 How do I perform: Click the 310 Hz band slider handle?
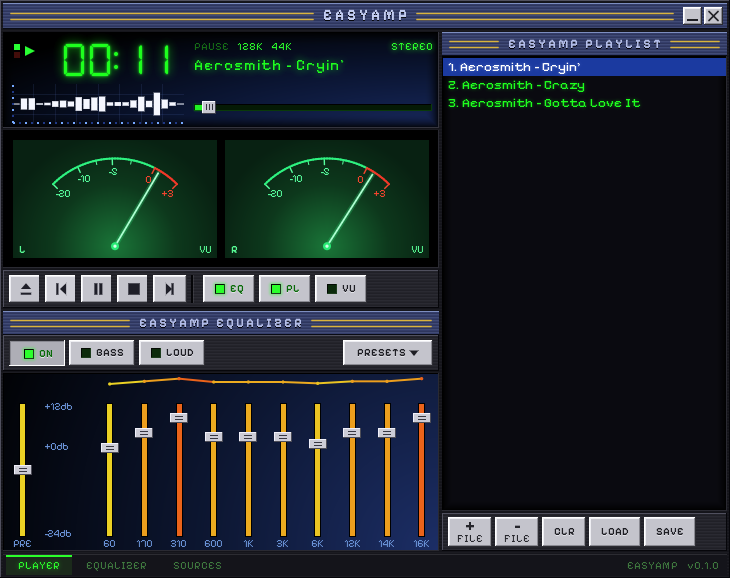[179, 417]
